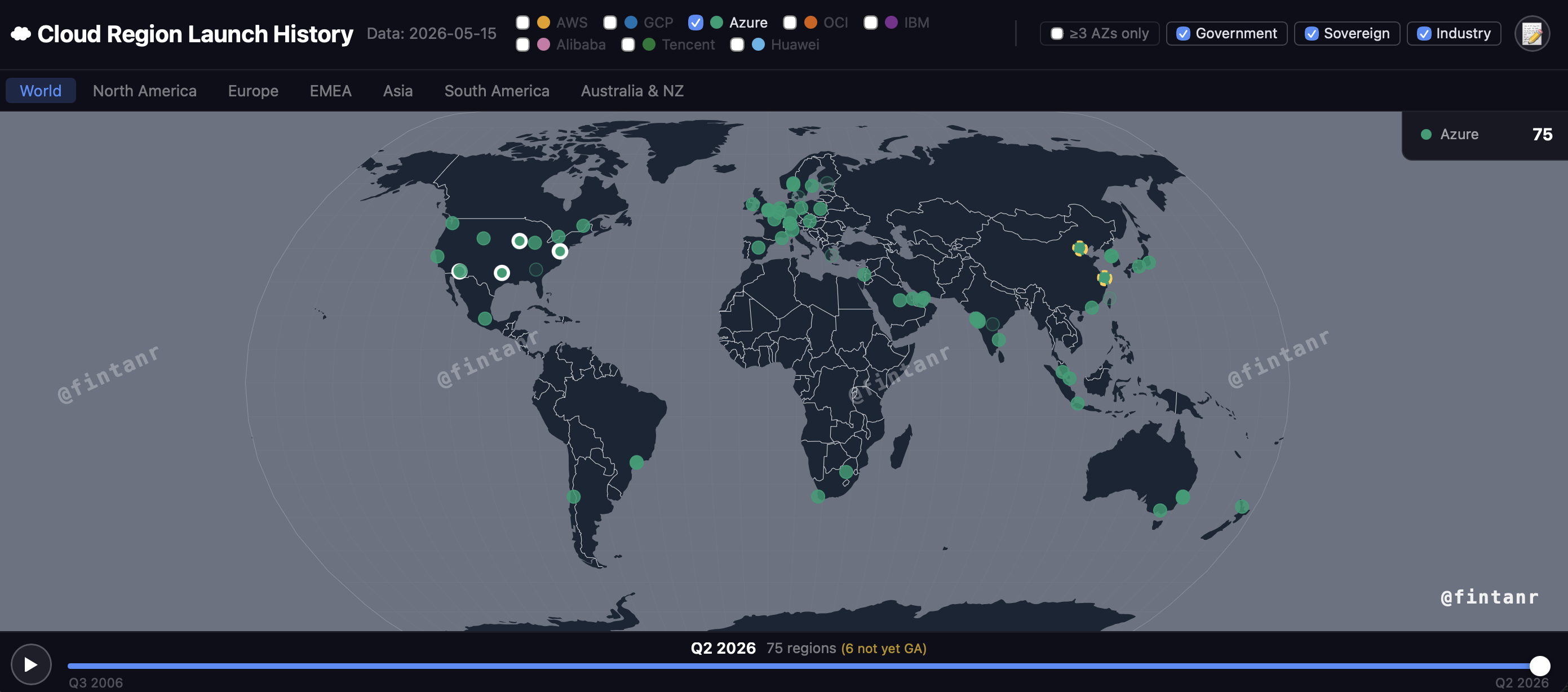Click the white-ringed marker in Texas
This screenshot has height=692, width=1568.
[x=502, y=273]
